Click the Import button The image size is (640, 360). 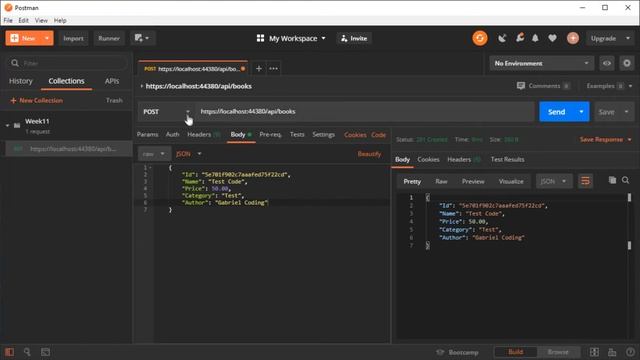(73, 38)
